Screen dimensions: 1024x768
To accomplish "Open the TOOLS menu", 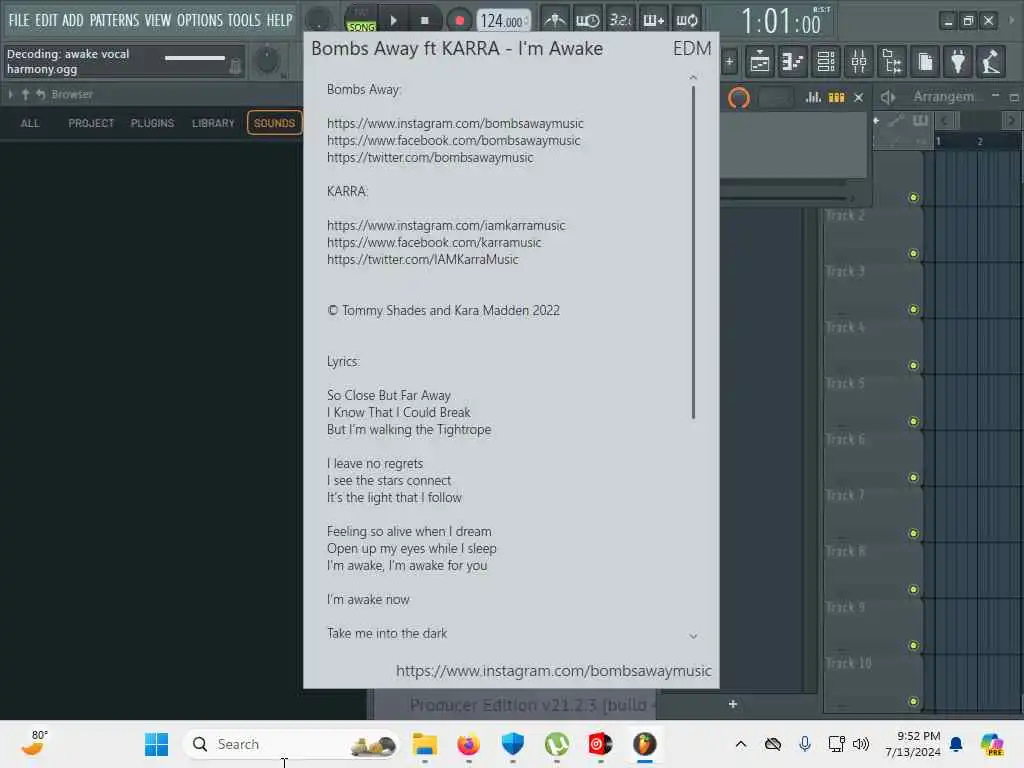I will pos(244,20).
